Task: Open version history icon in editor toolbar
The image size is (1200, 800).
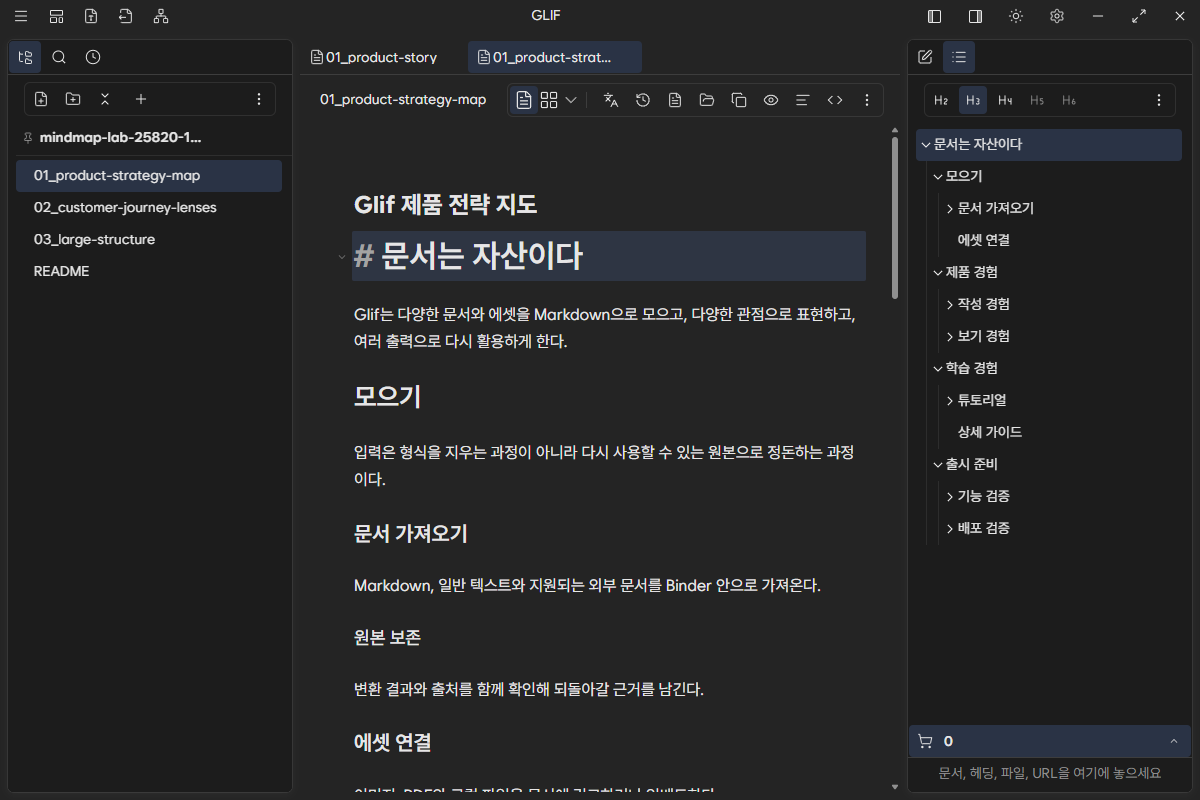Action: (643, 100)
